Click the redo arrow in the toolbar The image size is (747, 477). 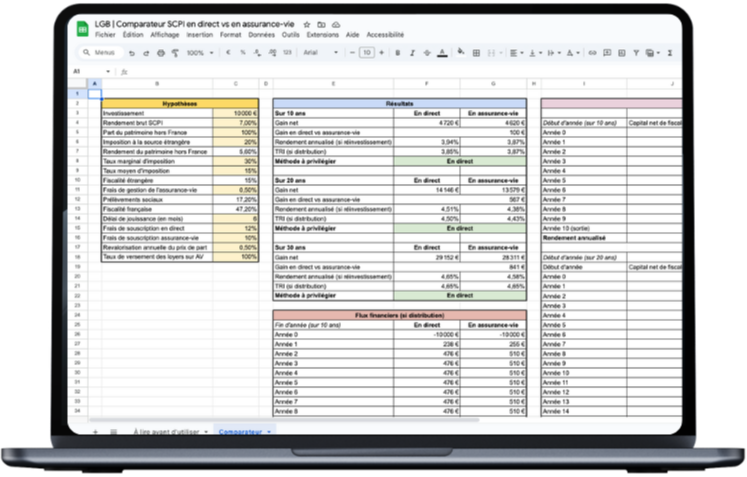(146, 53)
